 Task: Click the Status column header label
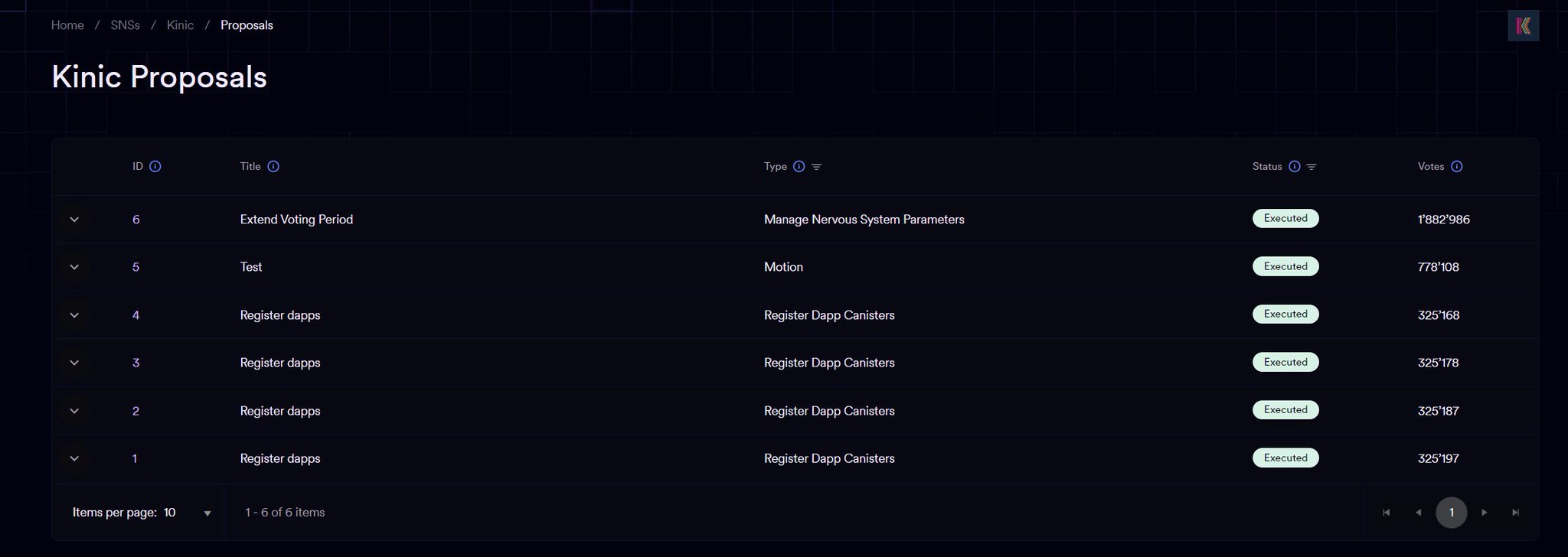(1267, 167)
